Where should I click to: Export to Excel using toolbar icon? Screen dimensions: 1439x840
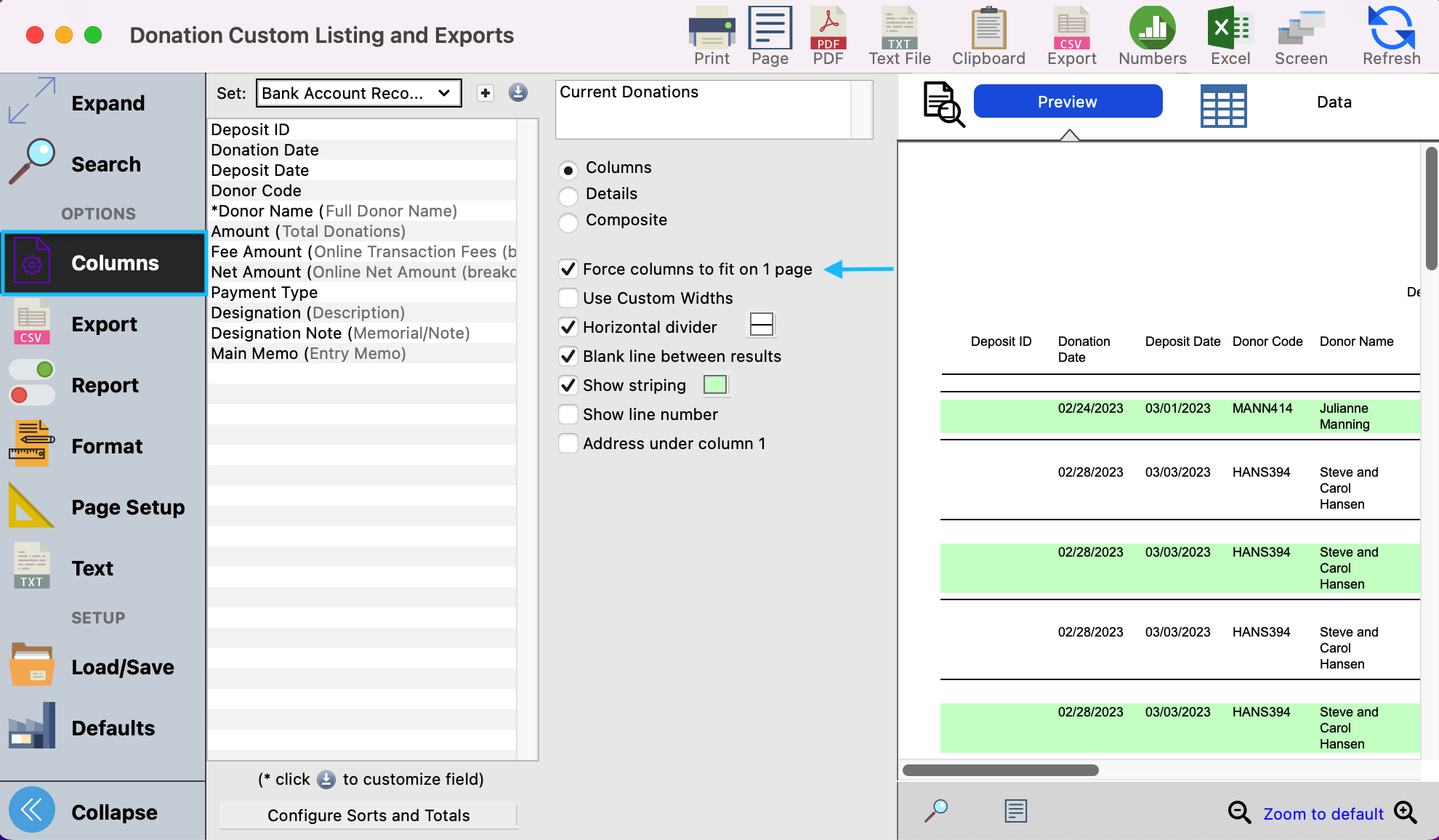(1230, 36)
